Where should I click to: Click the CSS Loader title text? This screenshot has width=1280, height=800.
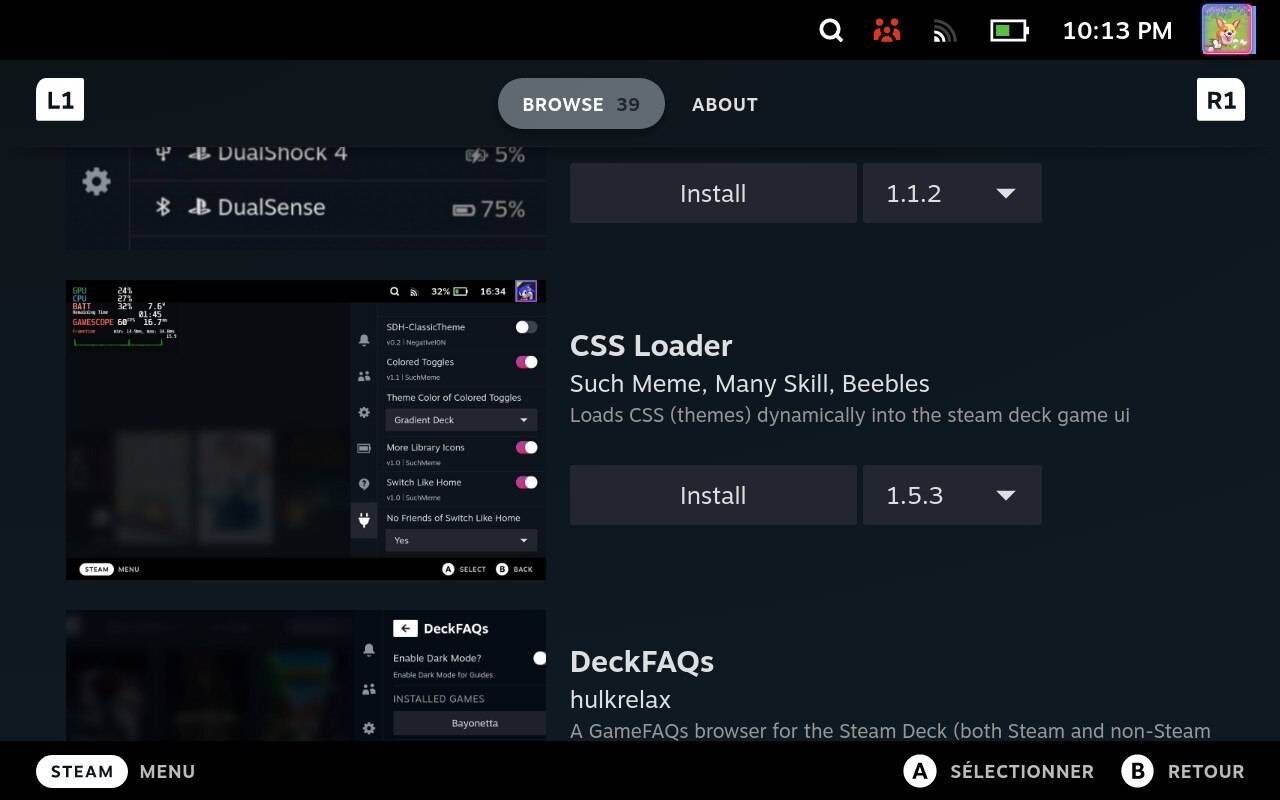(x=651, y=345)
